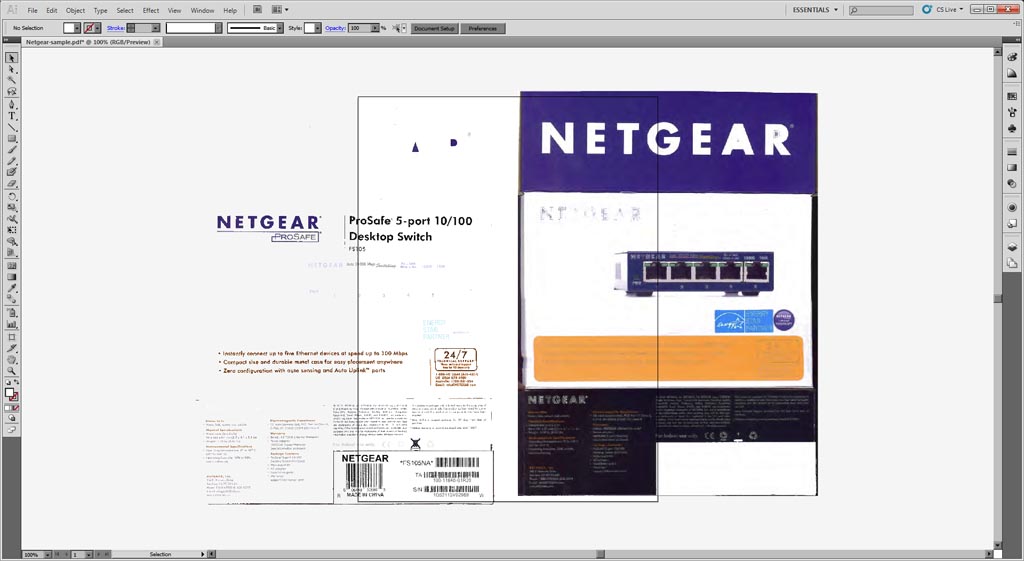Open the Appearance panel icon

coord(1011,206)
